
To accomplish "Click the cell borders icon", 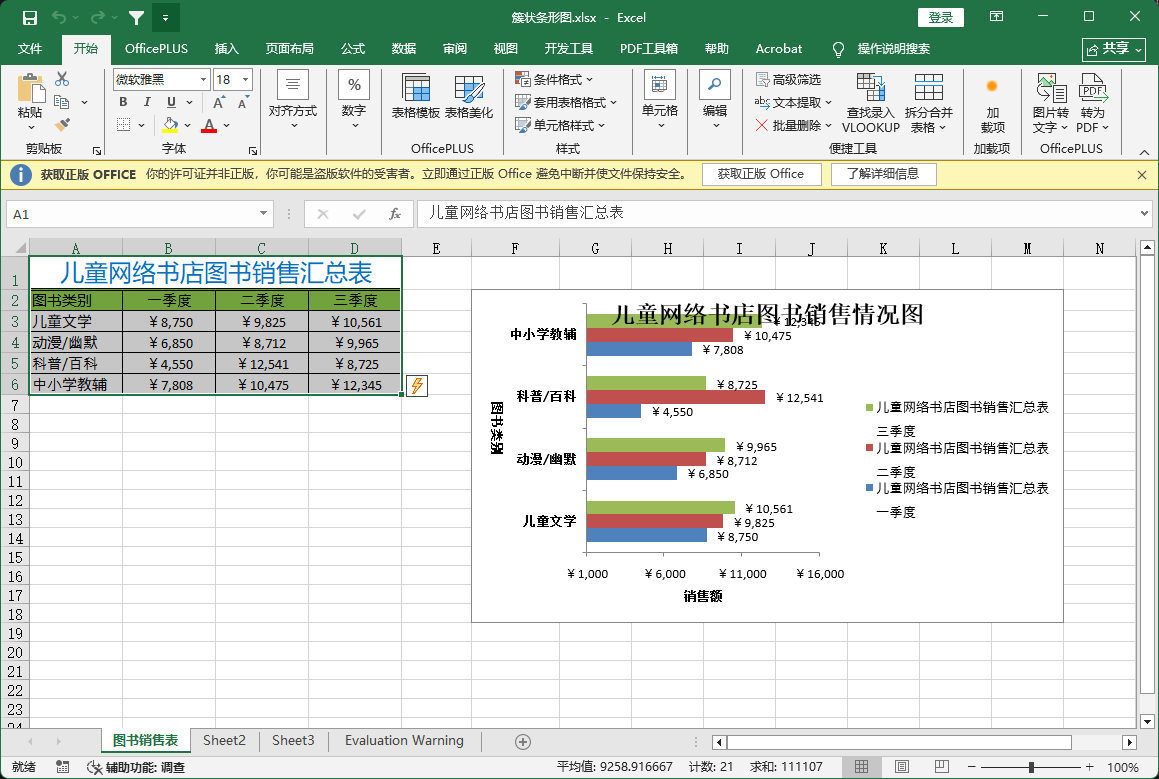I will (x=123, y=125).
